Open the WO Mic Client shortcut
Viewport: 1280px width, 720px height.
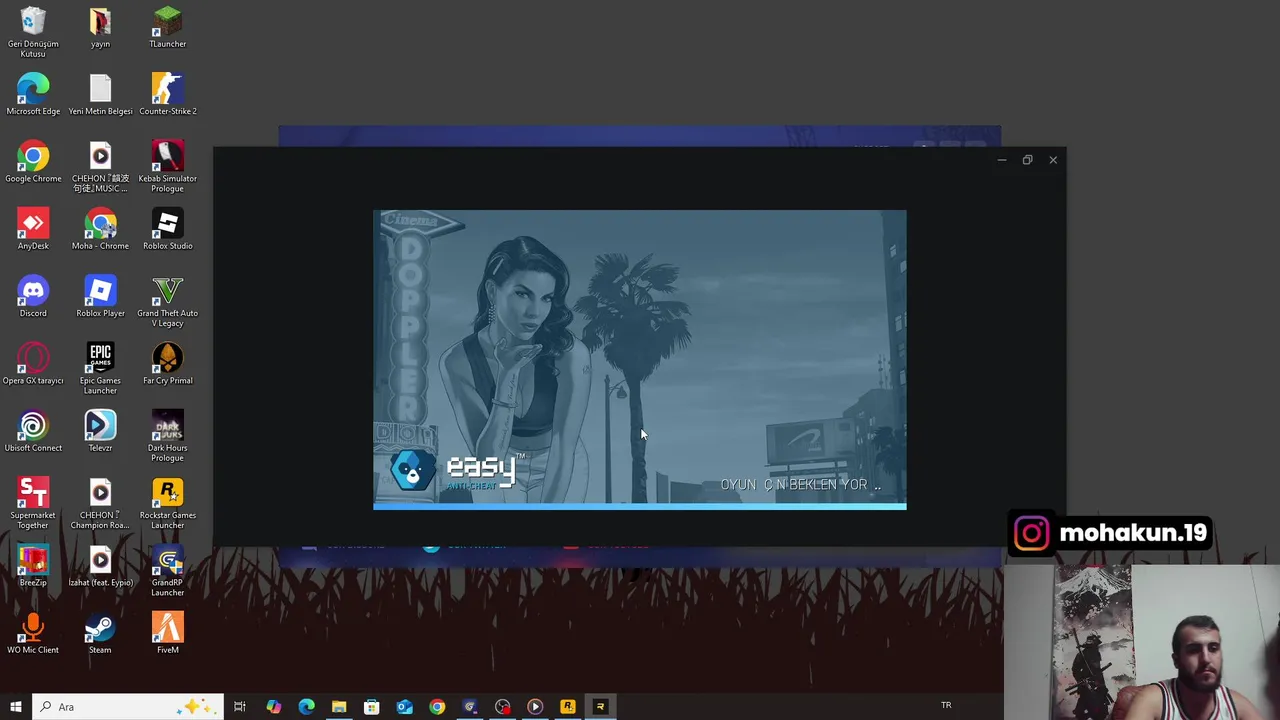33,632
